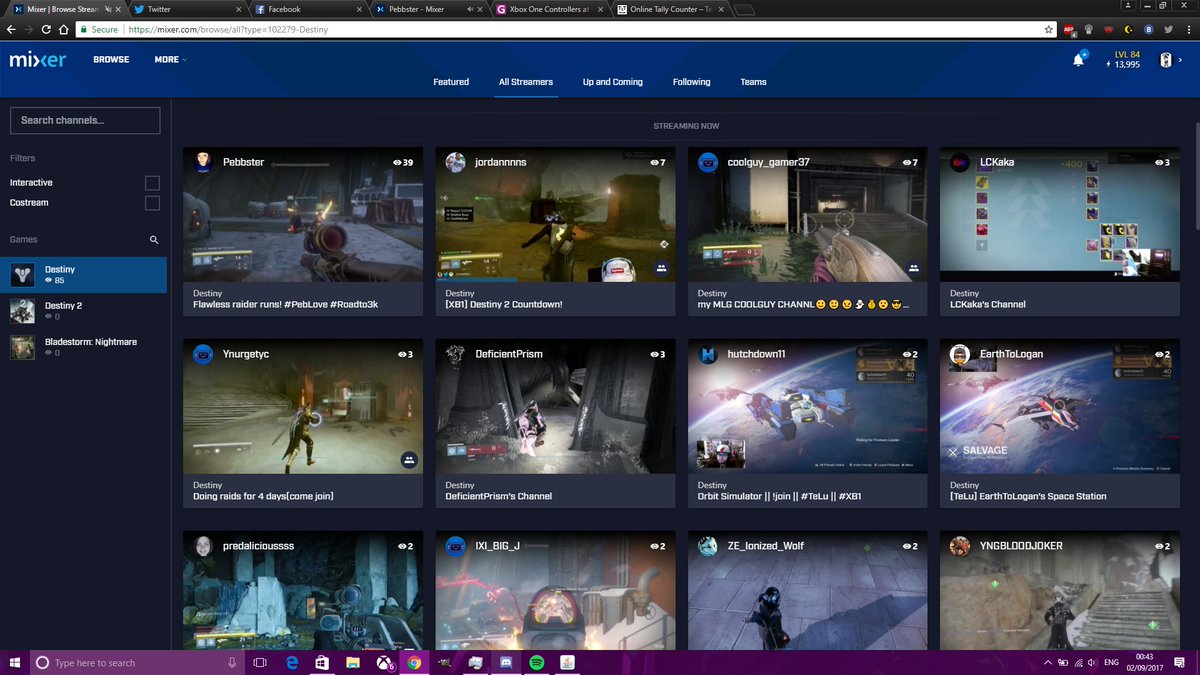This screenshot has width=1200, height=675.
Task: Click the Search channels input field
Action: [85, 120]
